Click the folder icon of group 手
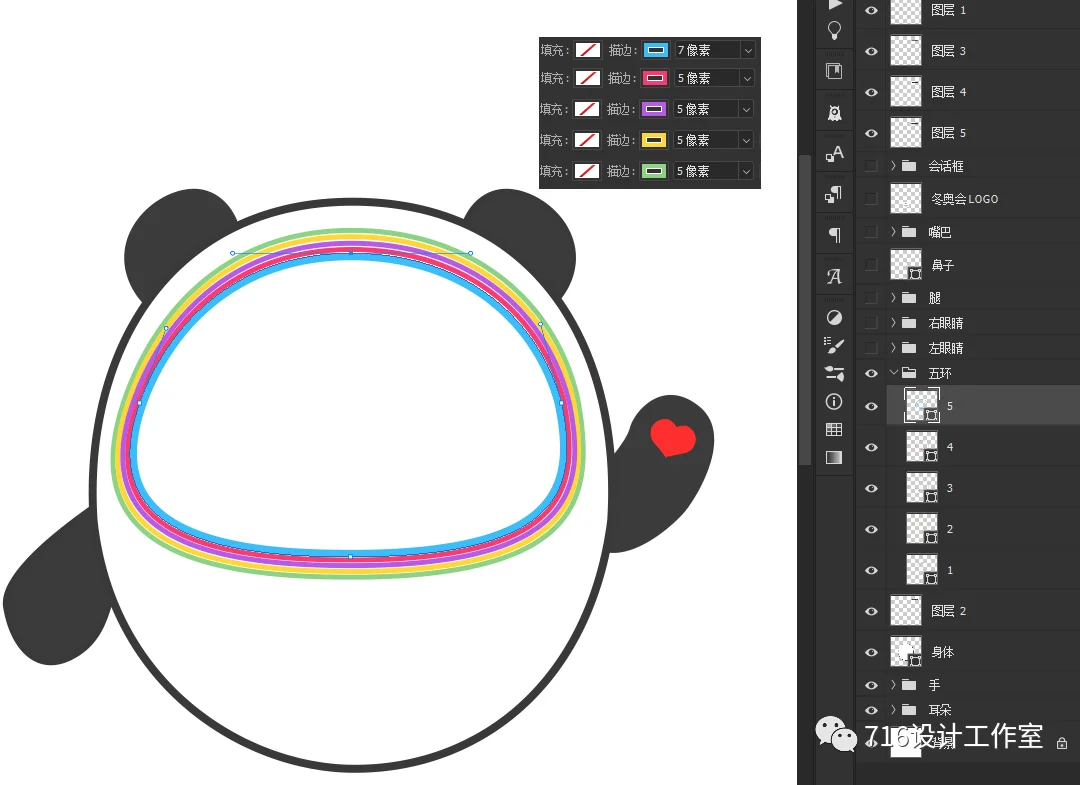 (909, 685)
